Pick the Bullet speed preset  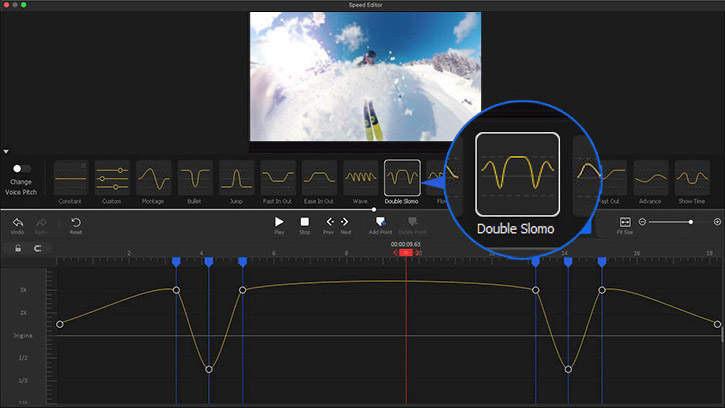tap(195, 178)
